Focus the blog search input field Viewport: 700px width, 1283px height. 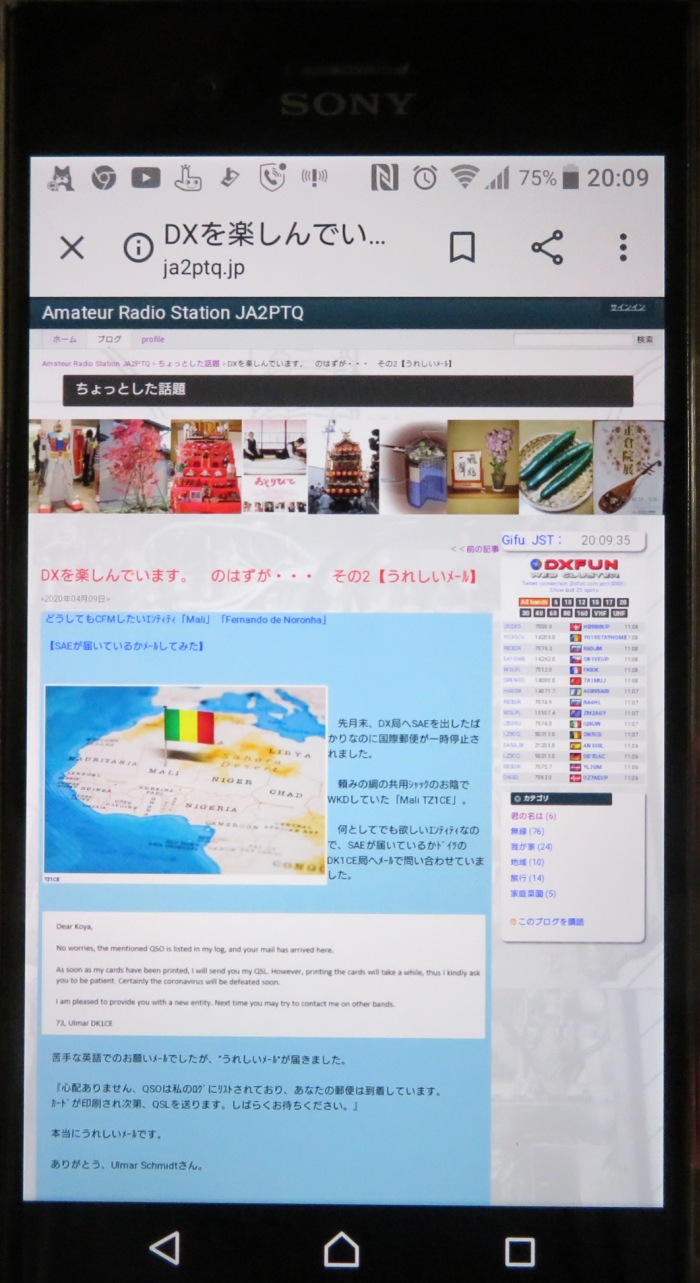tap(572, 339)
